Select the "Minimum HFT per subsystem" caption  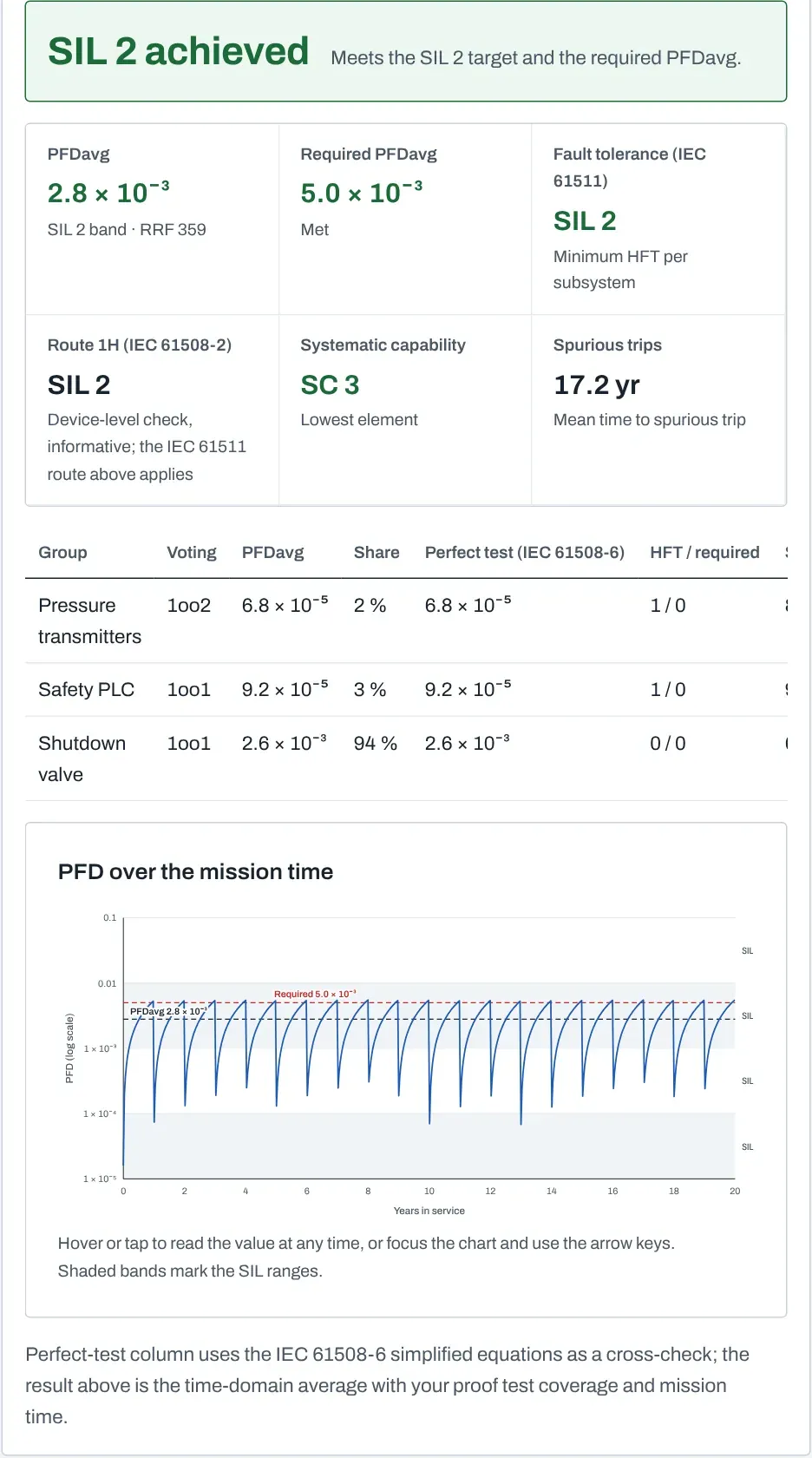pyautogui.click(x=620, y=269)
